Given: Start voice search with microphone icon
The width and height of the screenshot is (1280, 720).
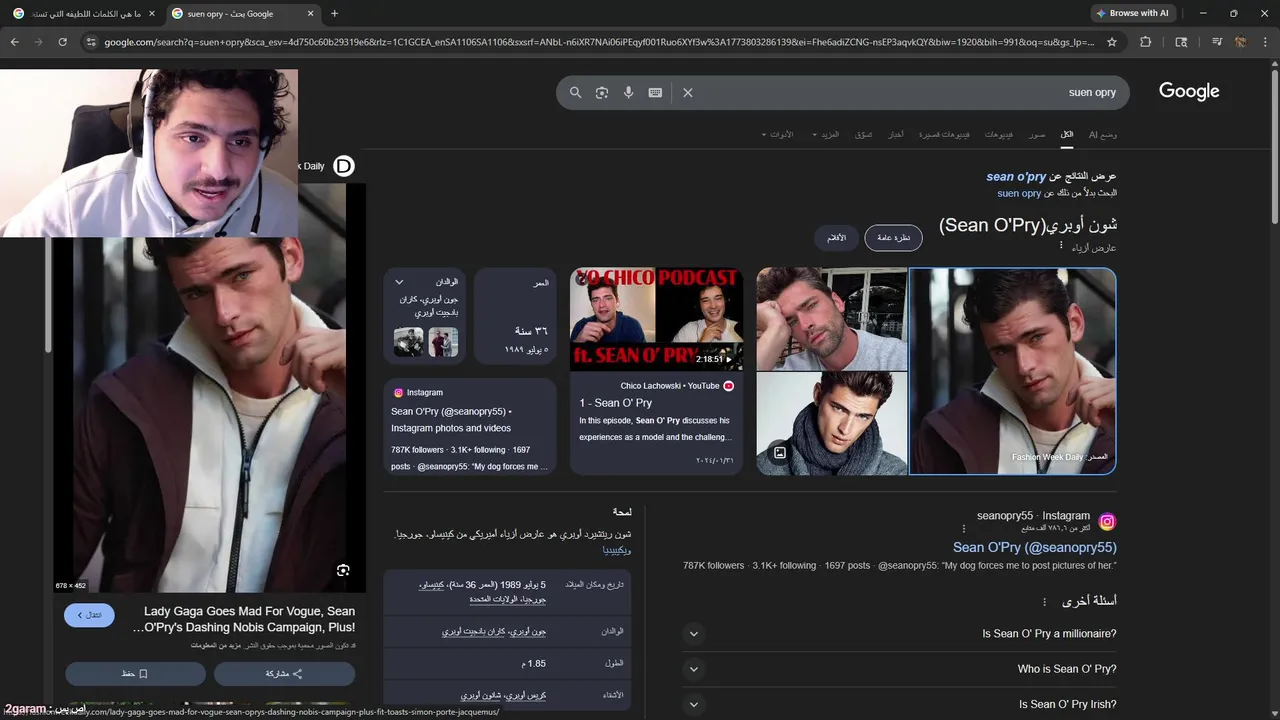Looking at the screenshot, I should tap(628, 92).
